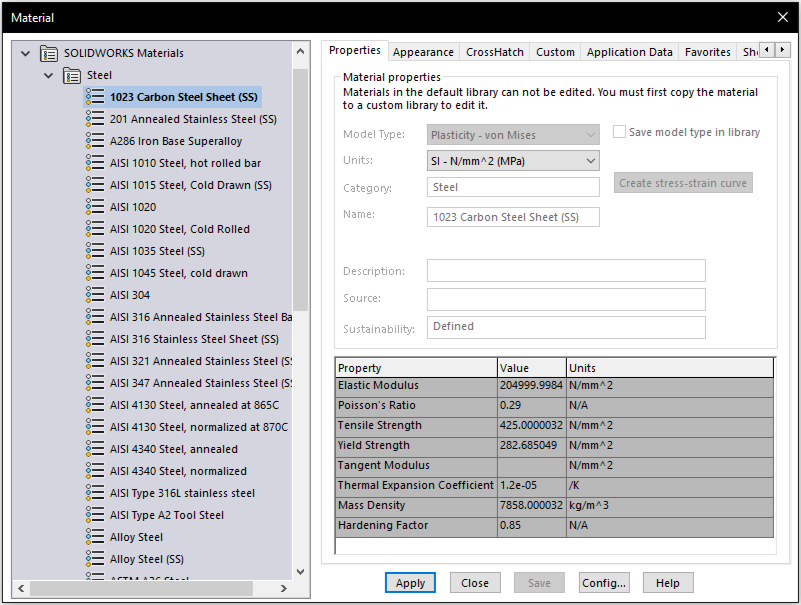Click the Apply button
The width and height of the screenshot is (801, 605).
[x=410, y=583]
